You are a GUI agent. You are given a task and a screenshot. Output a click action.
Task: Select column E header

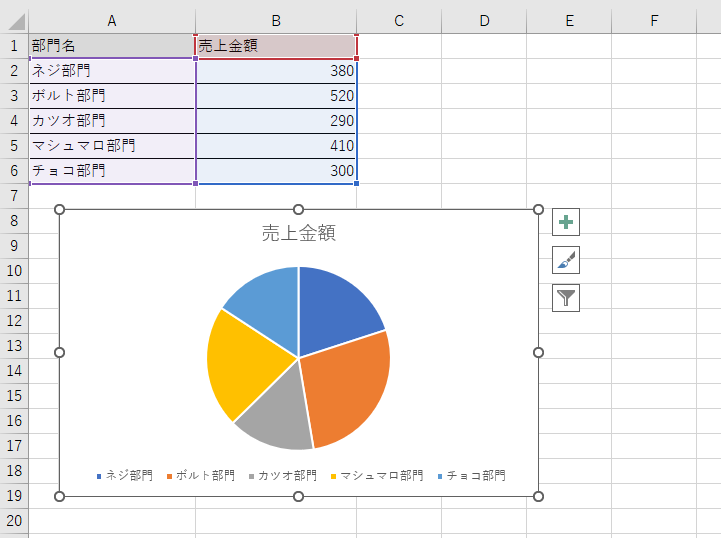(x=568, y=21)
